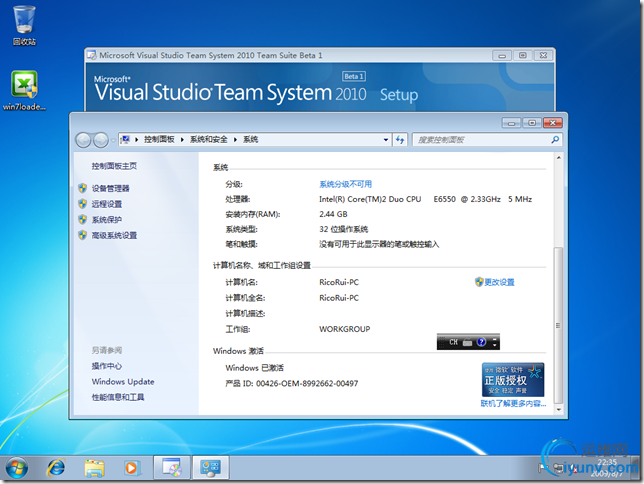The height and width of the screenshot is (484, 644).
Task: Expand arrow after 控制面板 breadcrumb
Action: pyautogui.click(x=182, y=140)
